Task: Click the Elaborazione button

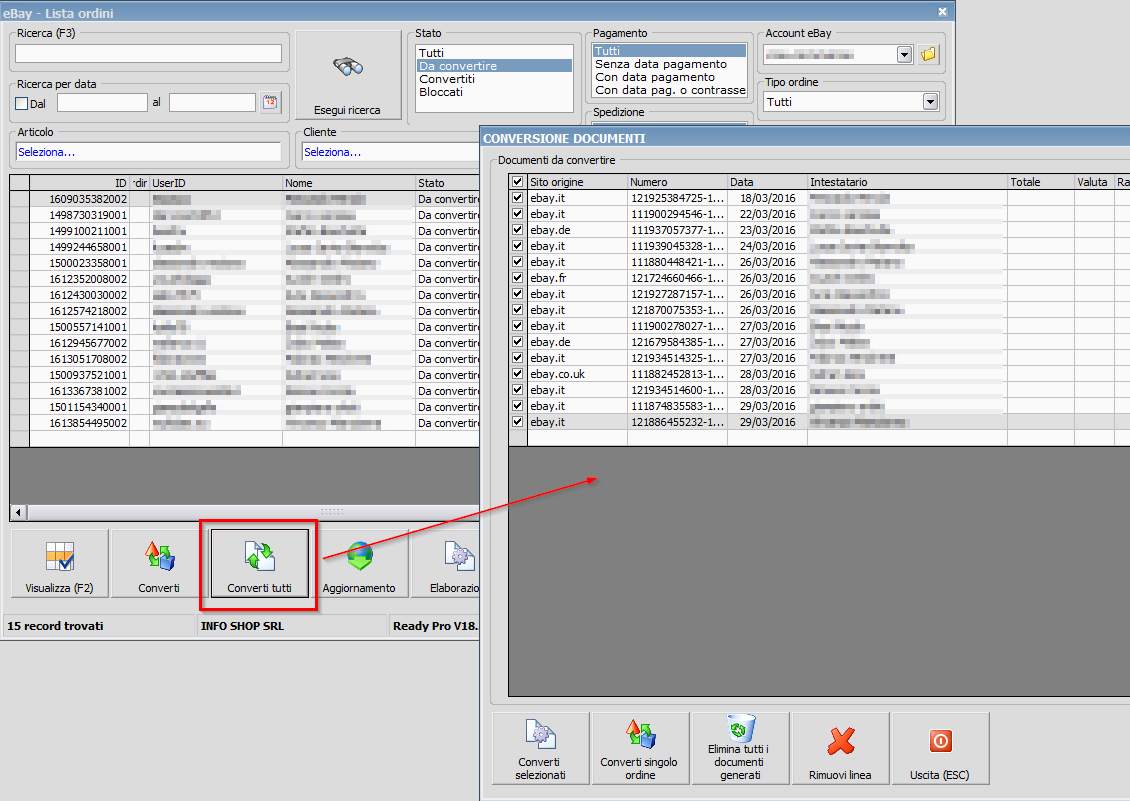Action: (x=447, y=563)
